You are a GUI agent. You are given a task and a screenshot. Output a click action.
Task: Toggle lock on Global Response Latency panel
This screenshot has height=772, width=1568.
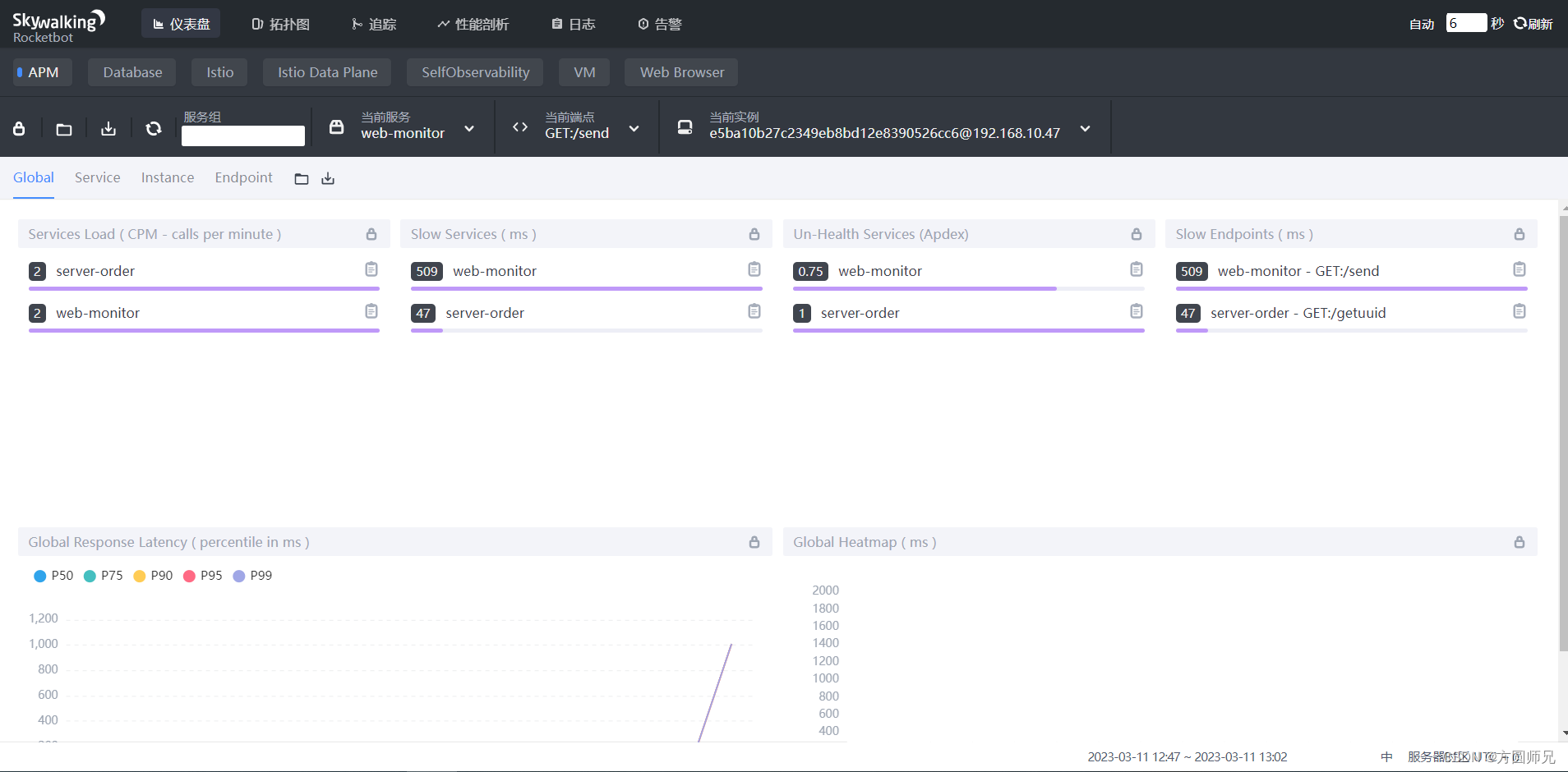pos(754,542)
